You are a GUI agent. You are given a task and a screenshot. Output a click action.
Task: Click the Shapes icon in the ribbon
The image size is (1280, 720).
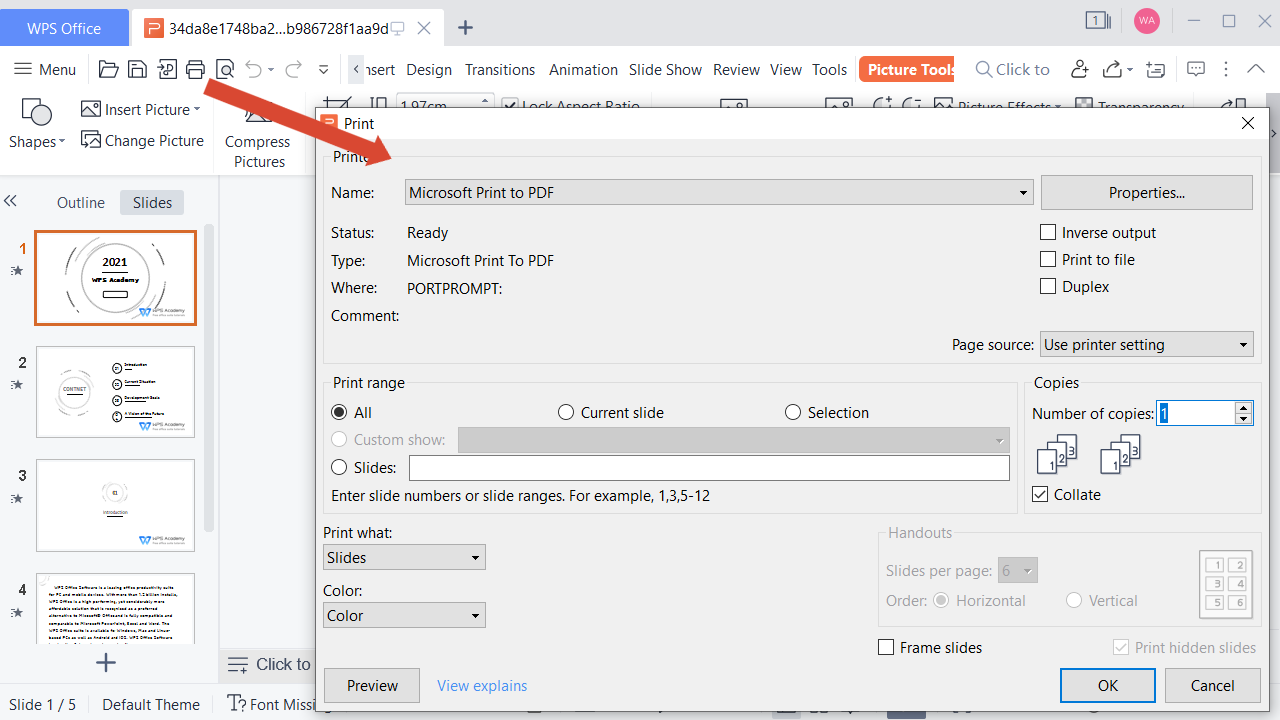(x=36, y=111)
